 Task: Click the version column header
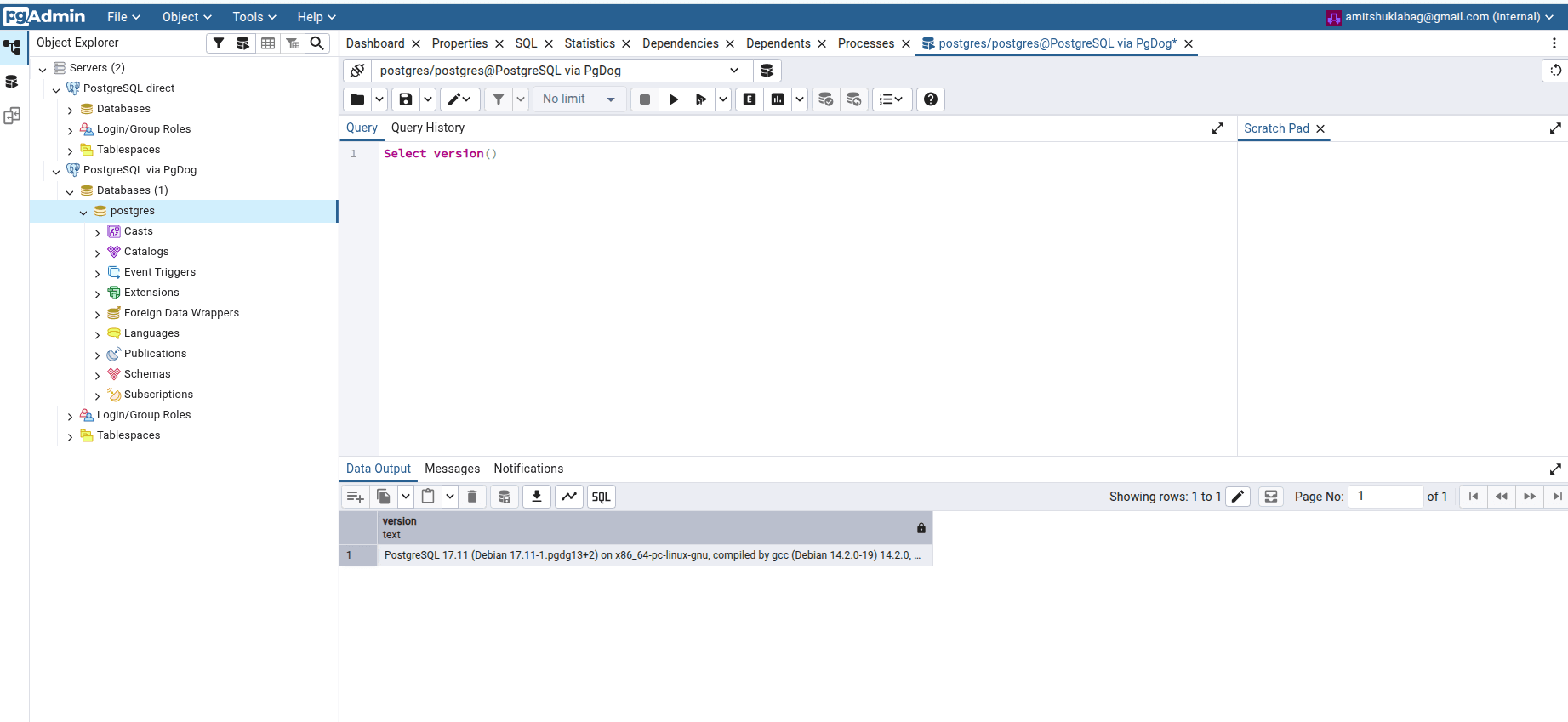(655, 528)
